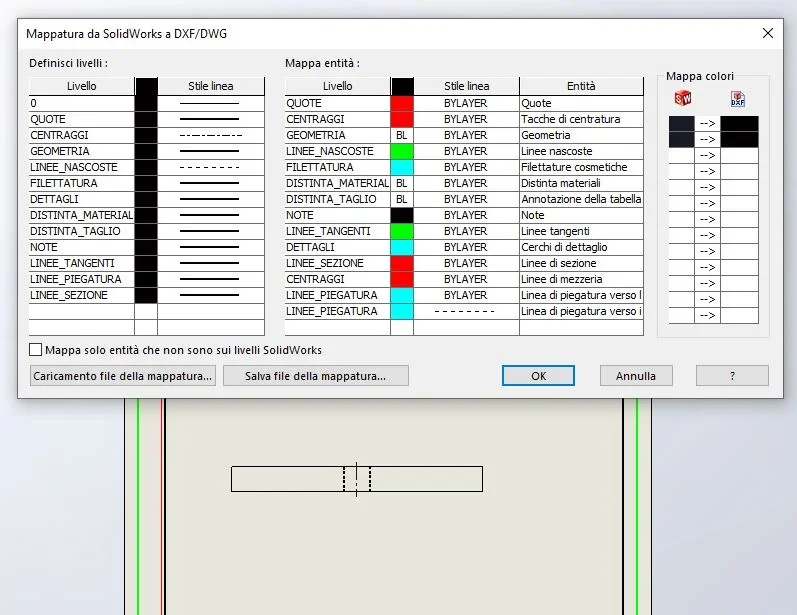This screenshot has width=797, height=615.
Task: Select black swatch for NOTE entity row
Action: click(x=402, y=215)
